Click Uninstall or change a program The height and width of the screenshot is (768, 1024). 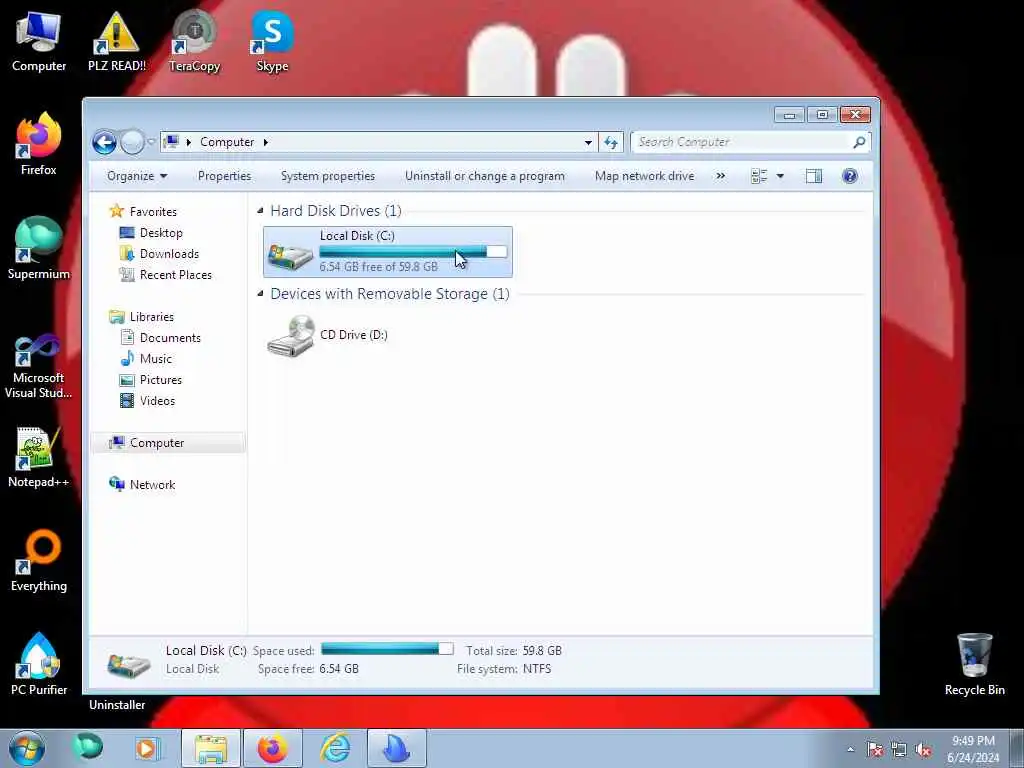[x=485, y=176]
